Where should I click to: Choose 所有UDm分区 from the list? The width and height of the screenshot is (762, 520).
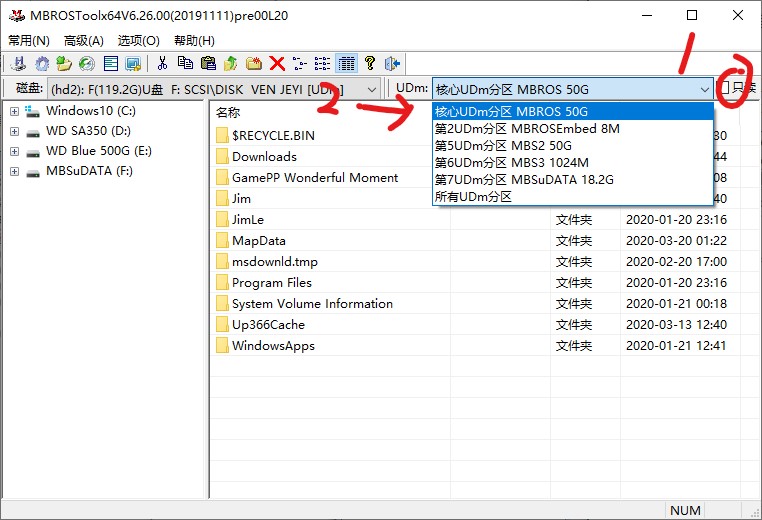click(x=473, y=197)
